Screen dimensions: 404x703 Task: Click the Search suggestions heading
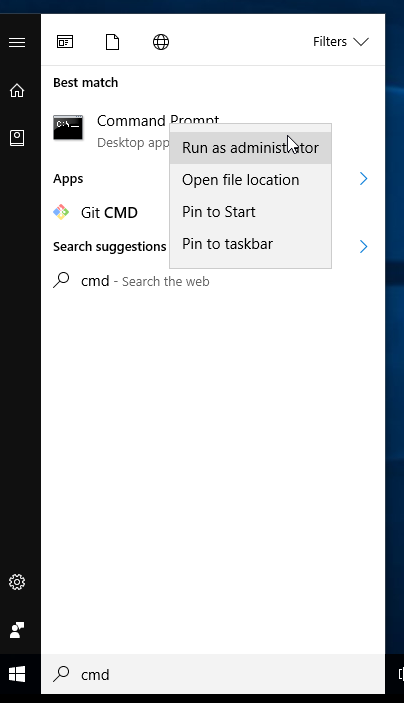(109, 246)
